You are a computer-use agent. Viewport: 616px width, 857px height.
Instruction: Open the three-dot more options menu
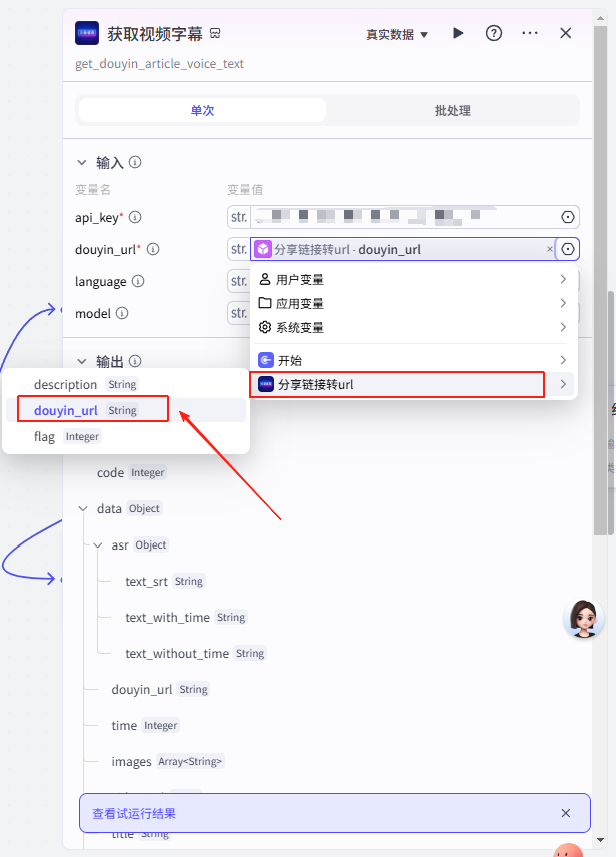pyautogui.click(x=530, y=33)
